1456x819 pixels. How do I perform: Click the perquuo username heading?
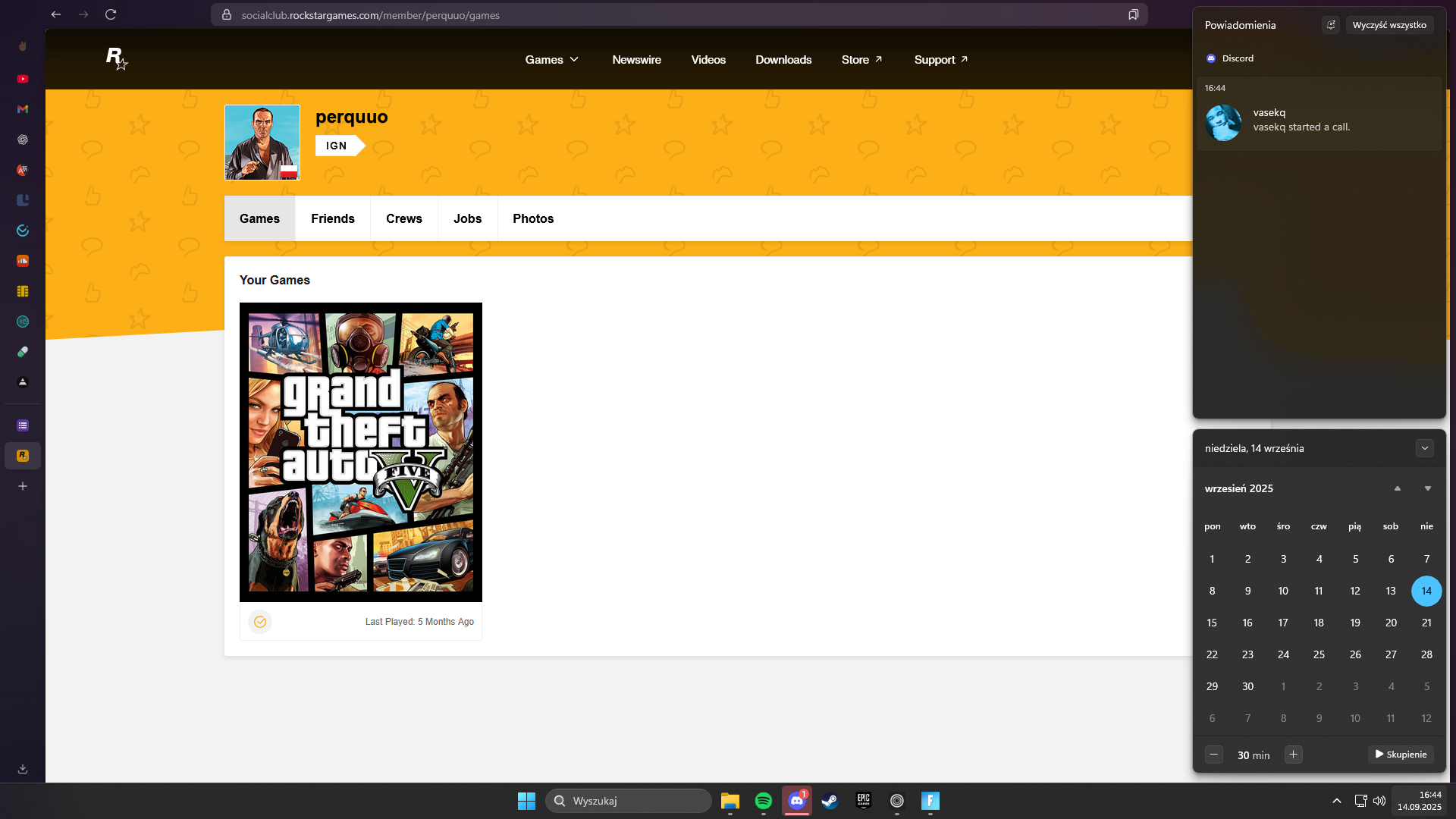point(352,117)
